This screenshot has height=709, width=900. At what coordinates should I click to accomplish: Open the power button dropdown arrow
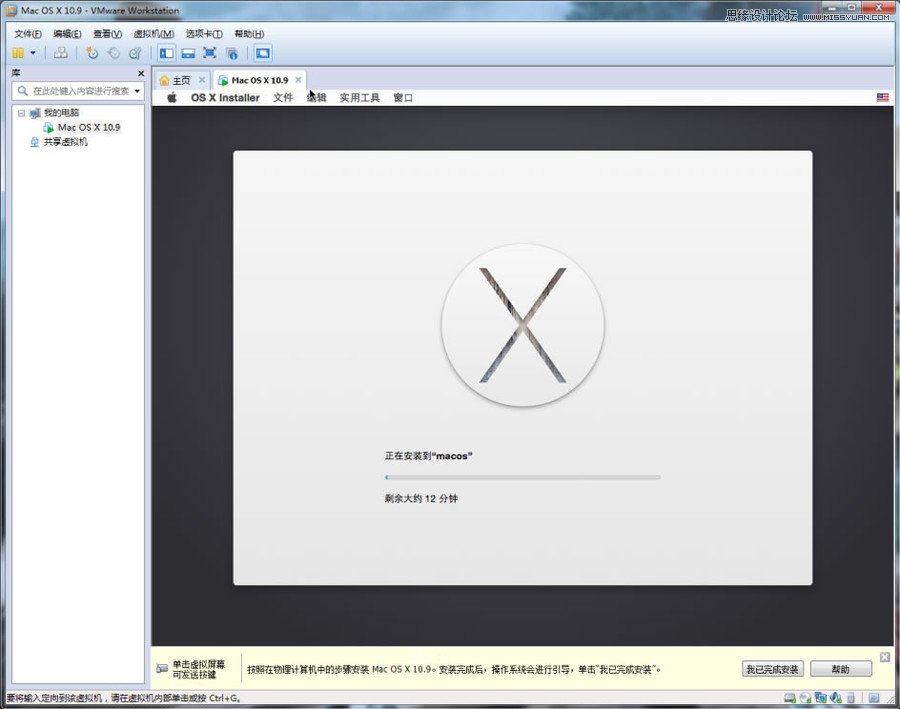click(x=32, y=53)
